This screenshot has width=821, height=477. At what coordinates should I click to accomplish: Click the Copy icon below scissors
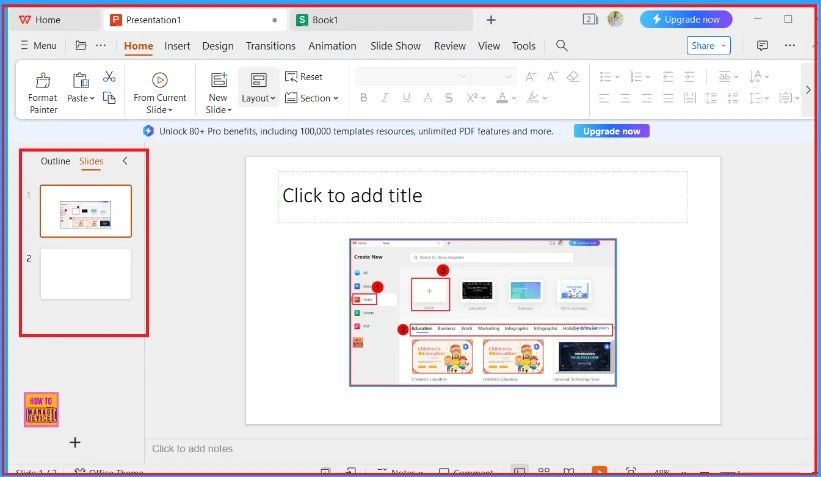click(109, 97)
